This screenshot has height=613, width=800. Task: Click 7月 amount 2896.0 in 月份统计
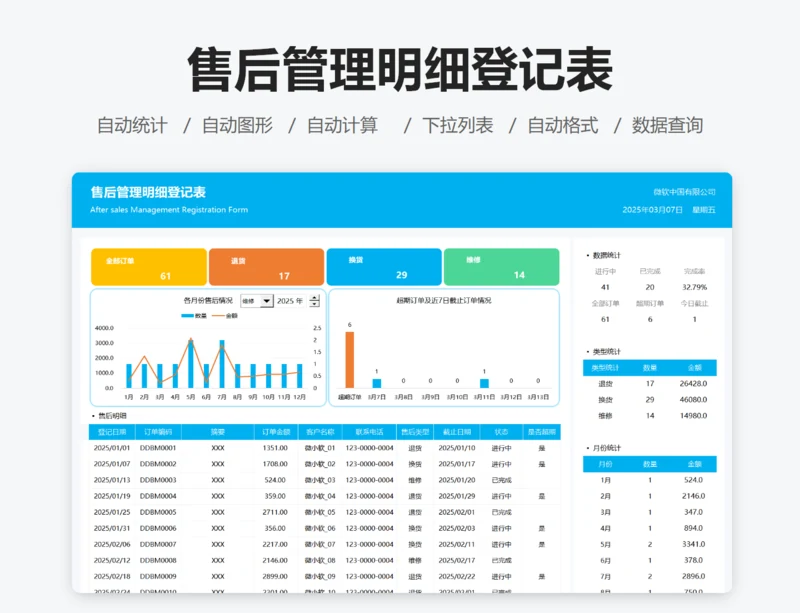tap(693, 576)
